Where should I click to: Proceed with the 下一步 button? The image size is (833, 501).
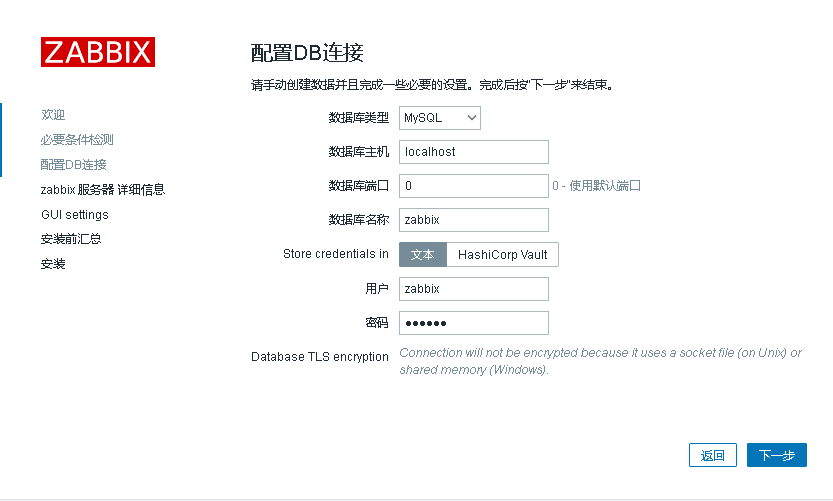point(777,455)
